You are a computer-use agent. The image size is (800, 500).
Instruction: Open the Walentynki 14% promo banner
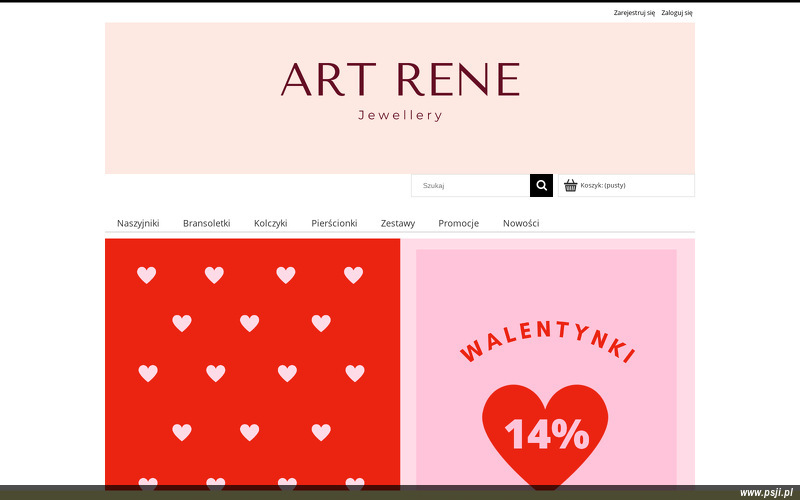[x=547, y=364]
